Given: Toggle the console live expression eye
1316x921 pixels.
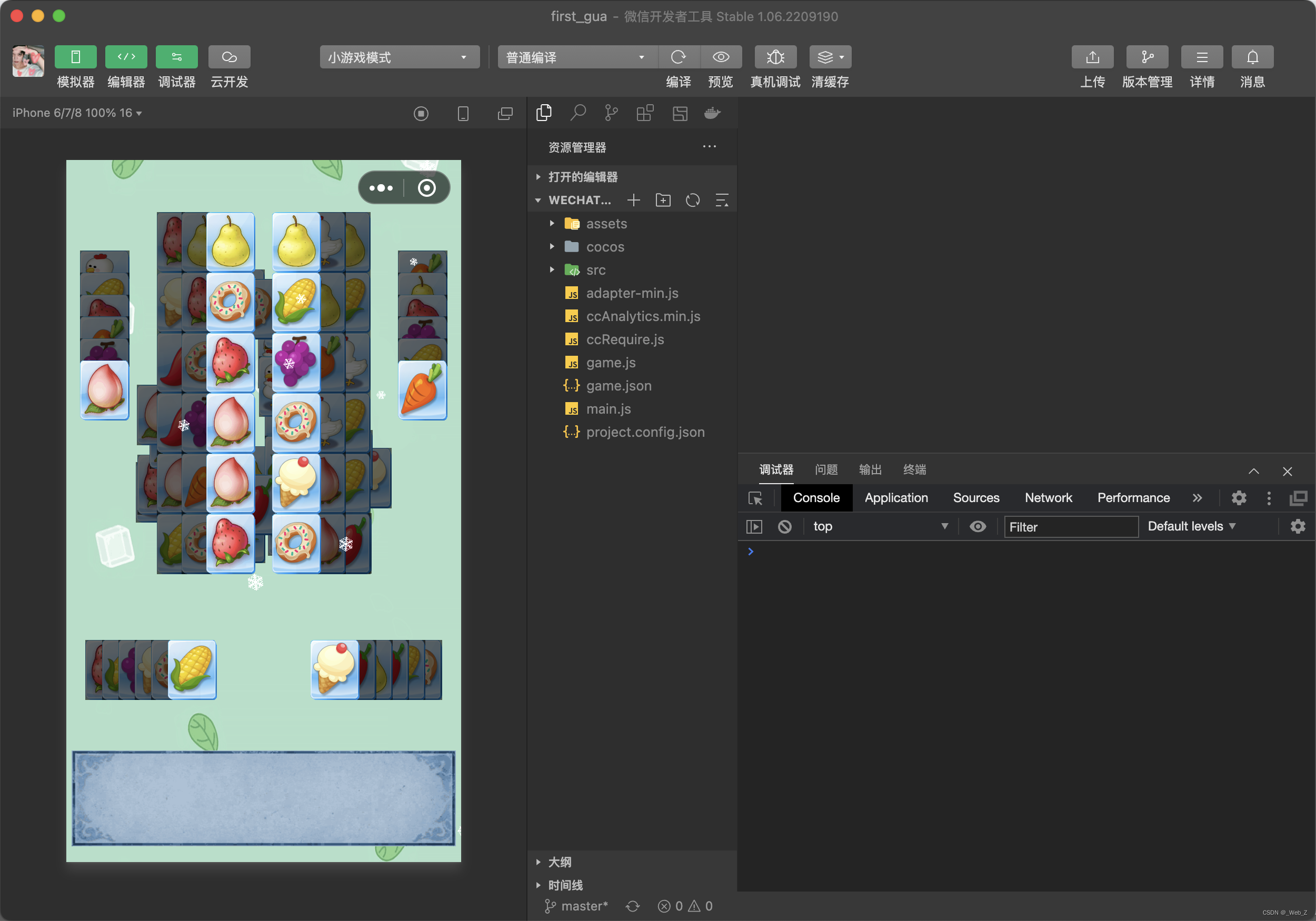Looking at the screenshot, I should coord(977,526).
